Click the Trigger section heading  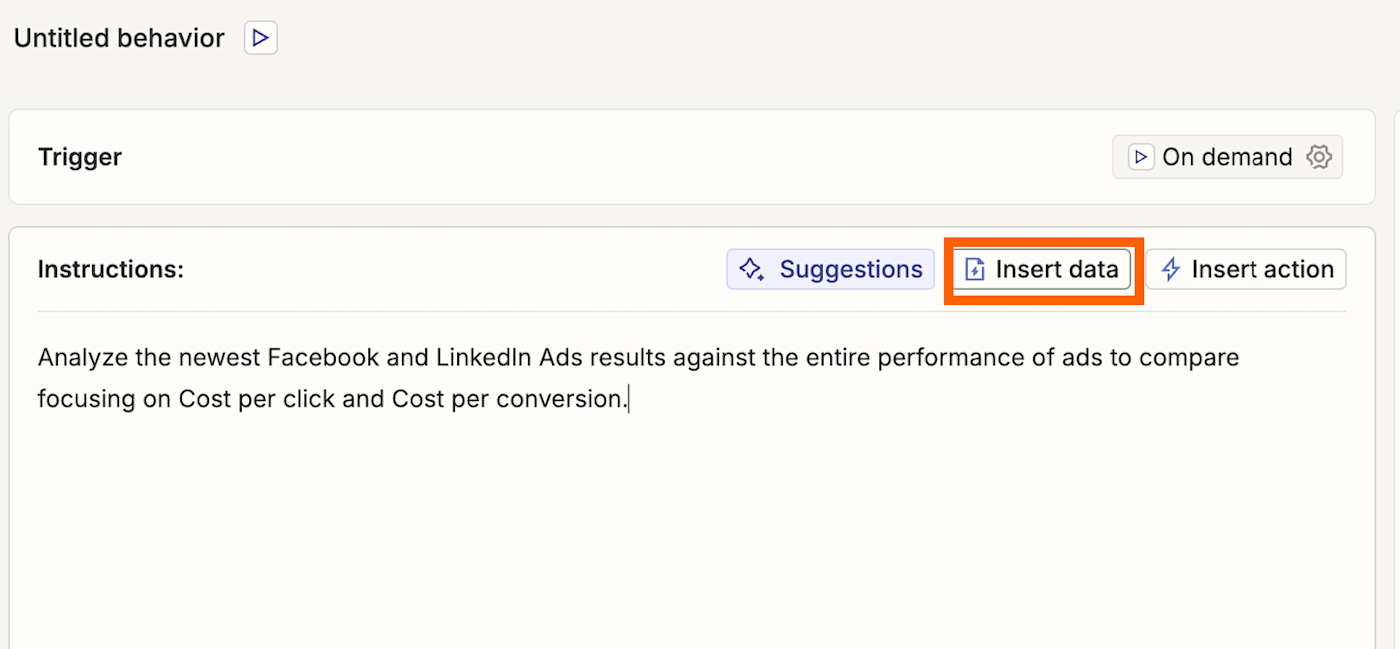coord(80,157)
